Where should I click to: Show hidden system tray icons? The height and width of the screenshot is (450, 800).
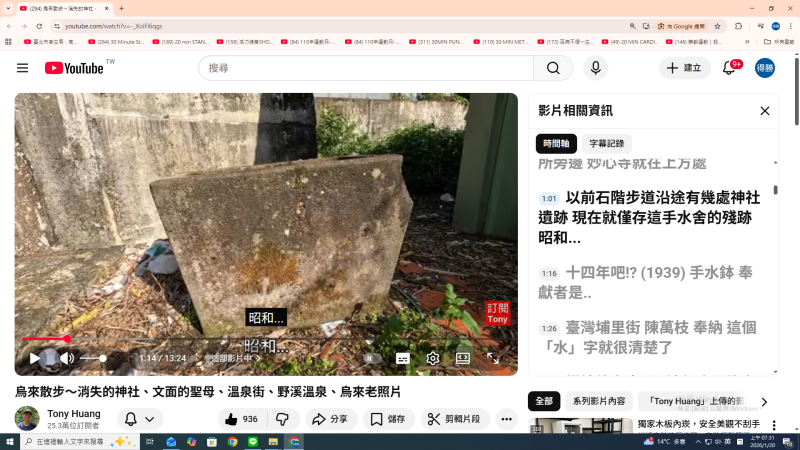click(x=698, y=442)
